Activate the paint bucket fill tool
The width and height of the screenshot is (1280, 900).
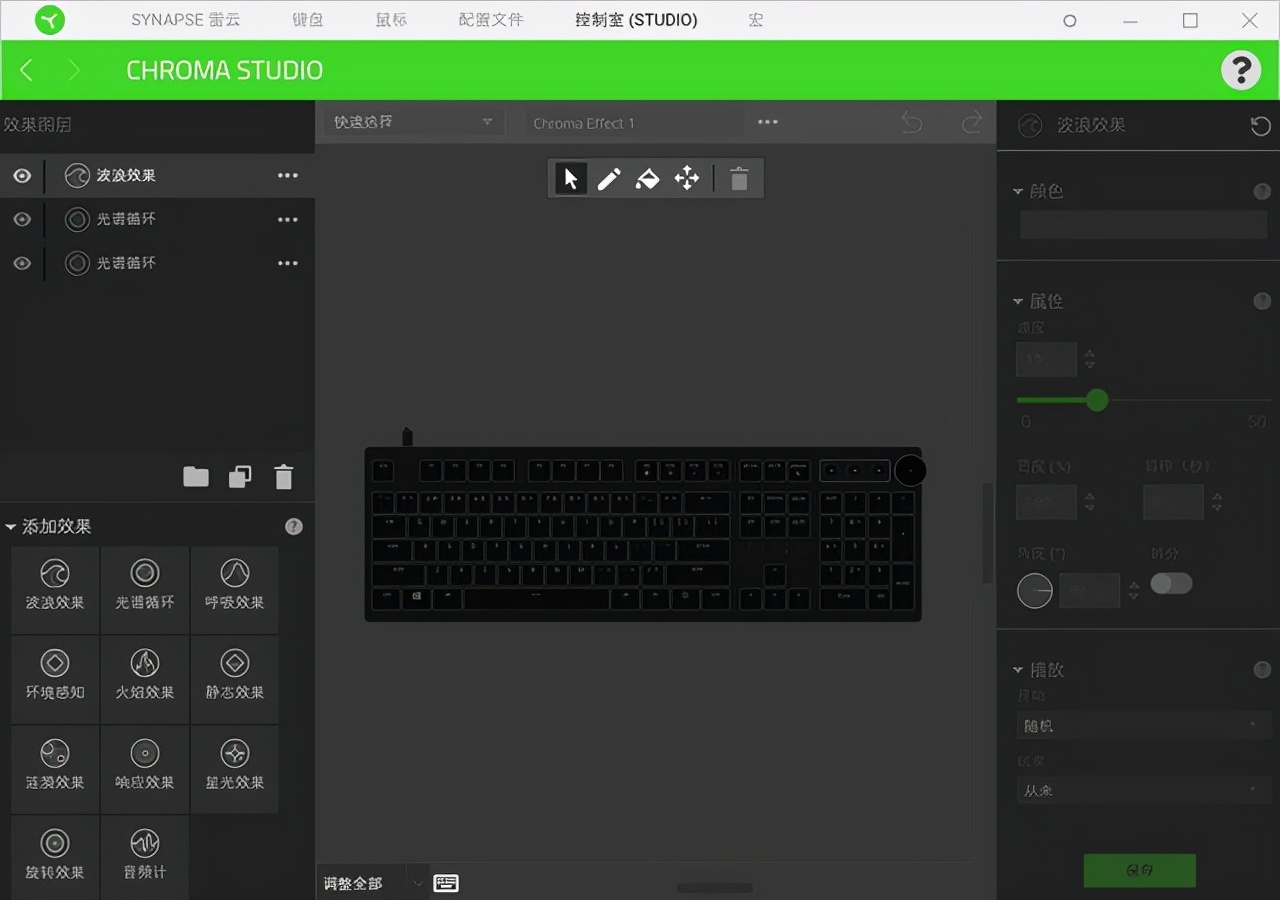click(648, 179)
